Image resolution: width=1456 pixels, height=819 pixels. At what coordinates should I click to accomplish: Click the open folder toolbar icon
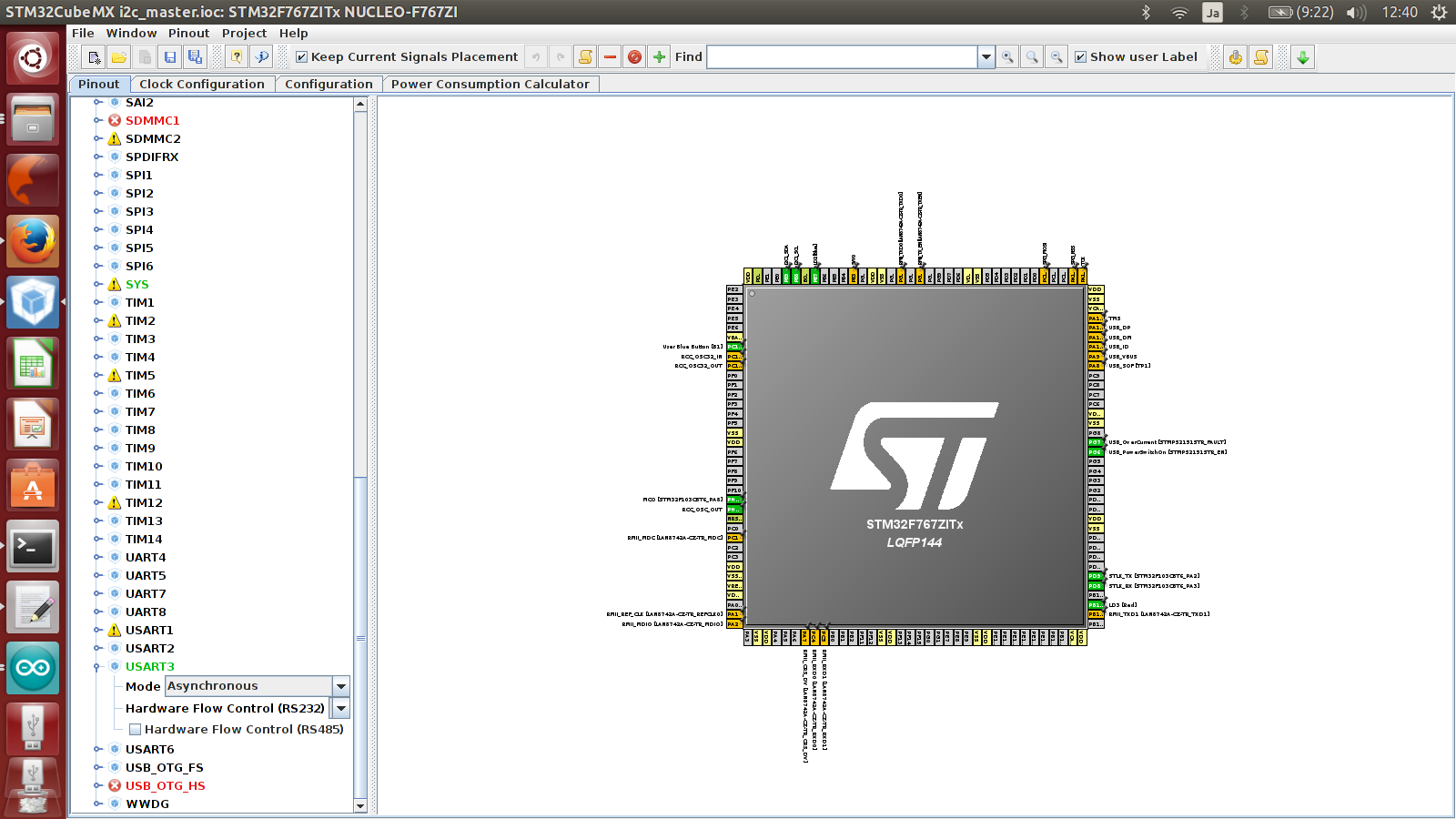(x=119, y=57)
